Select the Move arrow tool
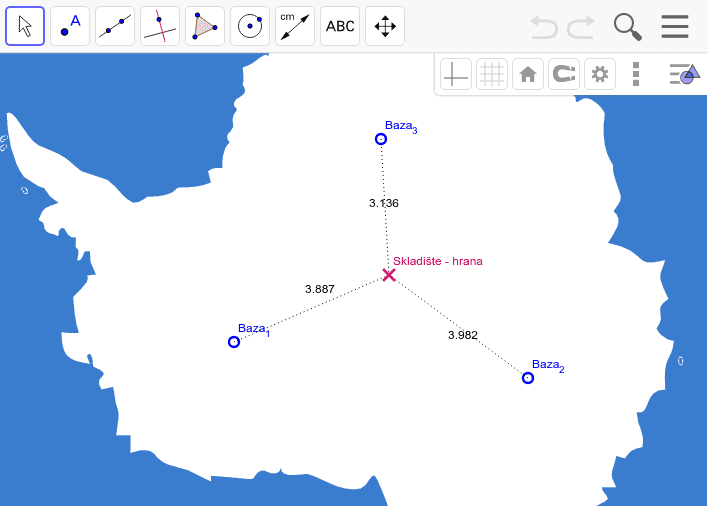This screenshot has width=709, height=508. click(25, 26)
